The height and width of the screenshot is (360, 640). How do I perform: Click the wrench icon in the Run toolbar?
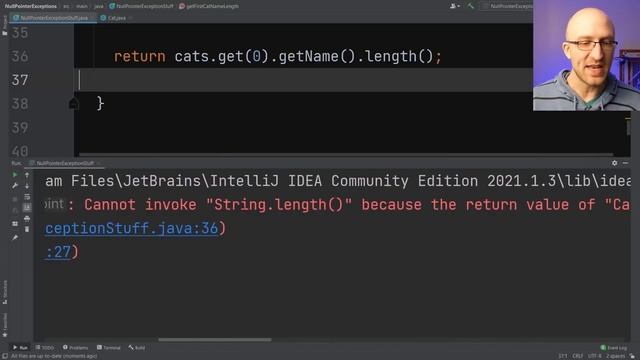point(15,186)
